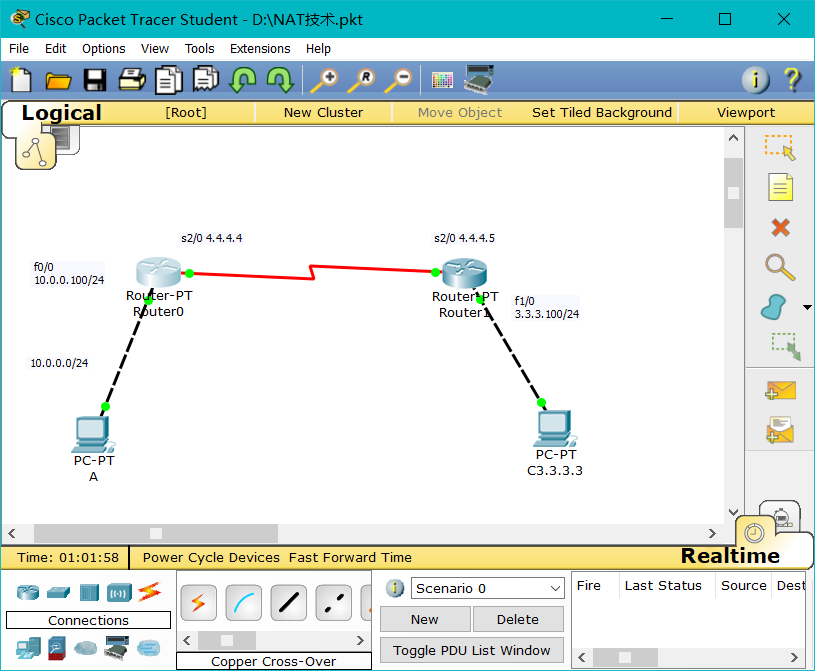The width and height of the screenshot is (815, 671).
Task: Save the project with floppy disk icon
Action: [95, 80]
